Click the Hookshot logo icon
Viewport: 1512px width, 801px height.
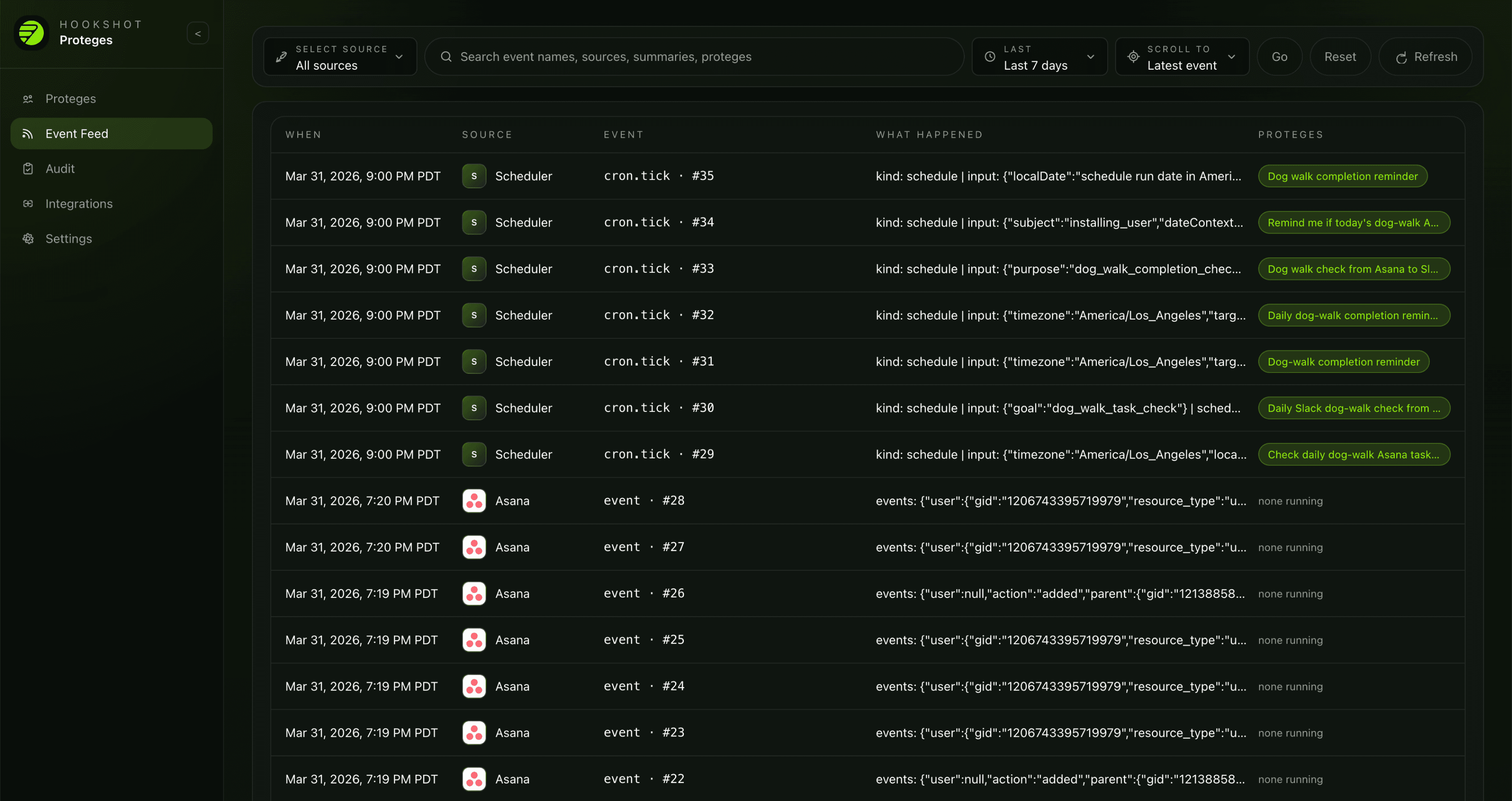click(31, 33)
